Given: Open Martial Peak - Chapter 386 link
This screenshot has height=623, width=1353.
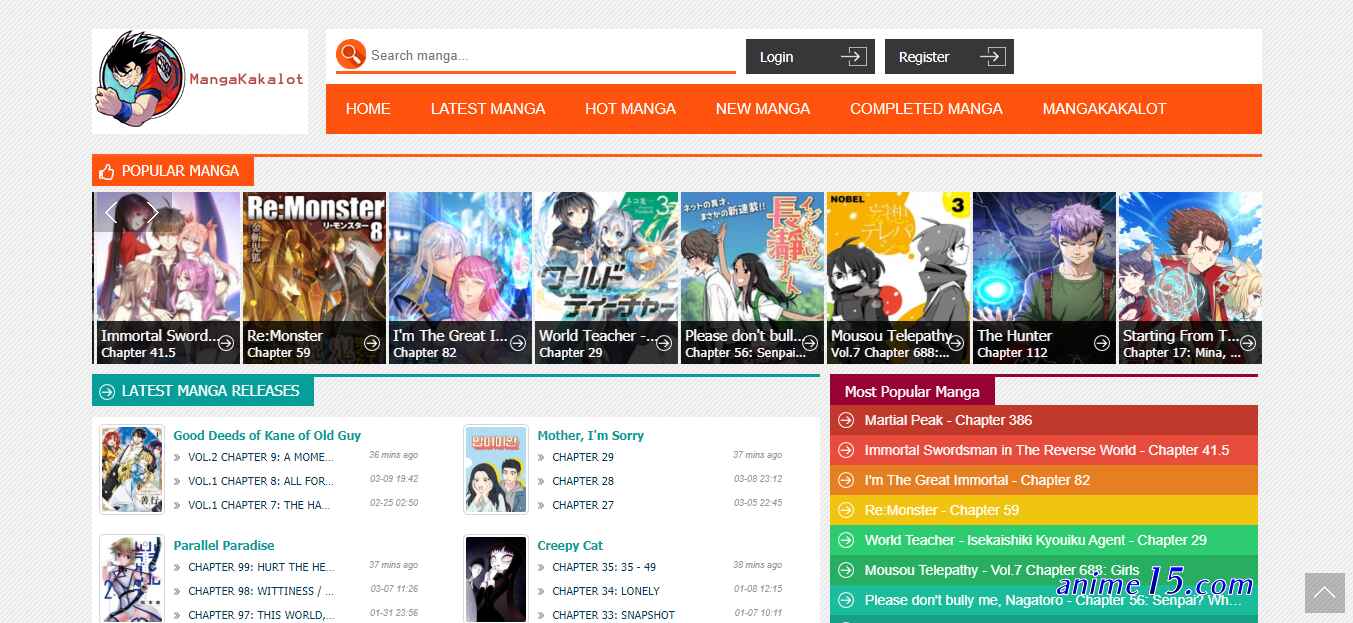Looking at the screenshot, I should pyautogui.click(x=948, y=420).
